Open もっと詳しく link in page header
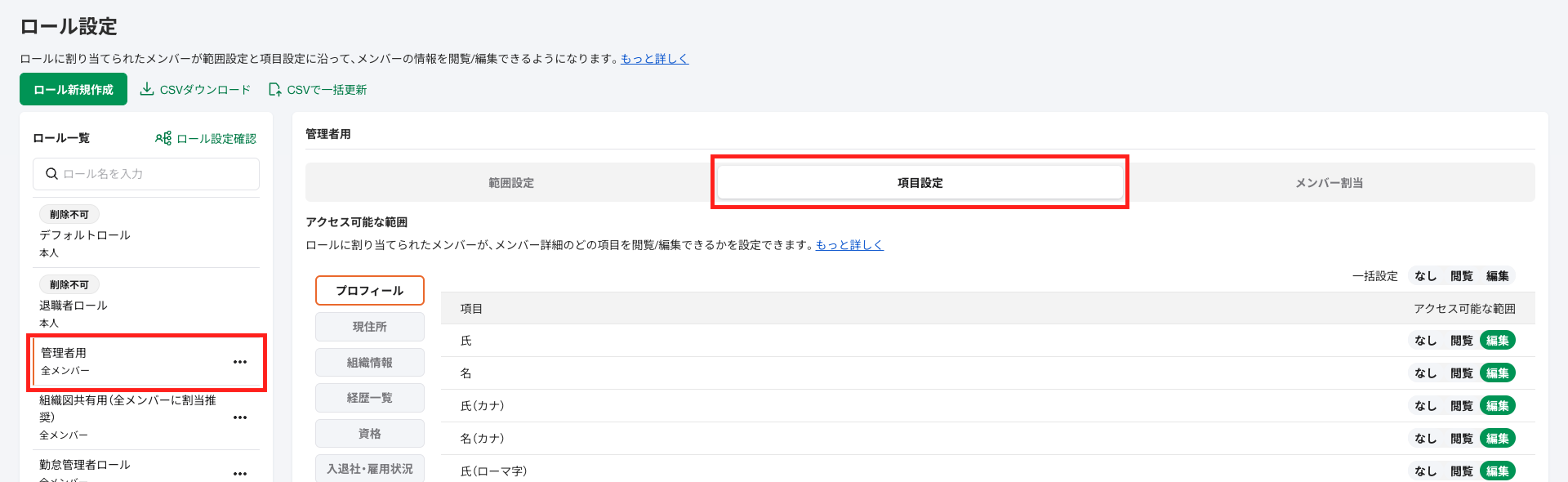The image size is (1568, 482). [654, 59]
